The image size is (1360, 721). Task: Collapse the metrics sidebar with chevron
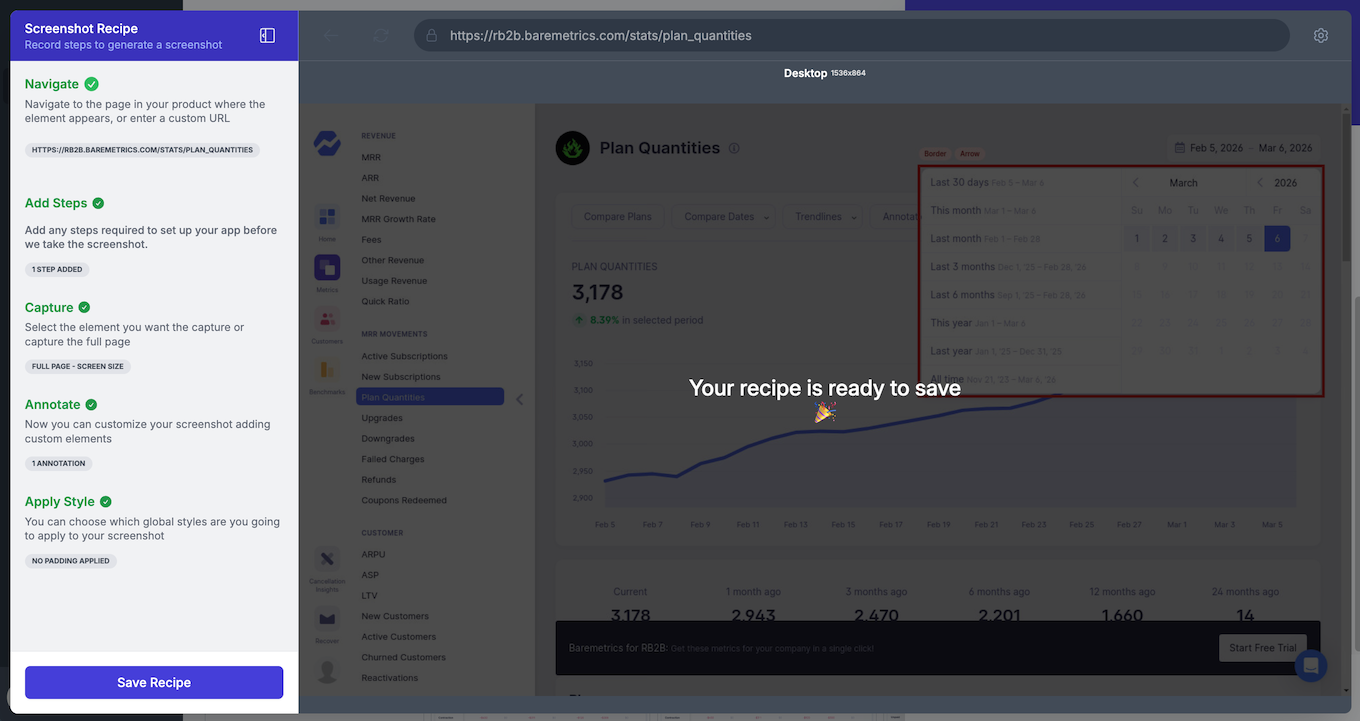coord(519,399)
